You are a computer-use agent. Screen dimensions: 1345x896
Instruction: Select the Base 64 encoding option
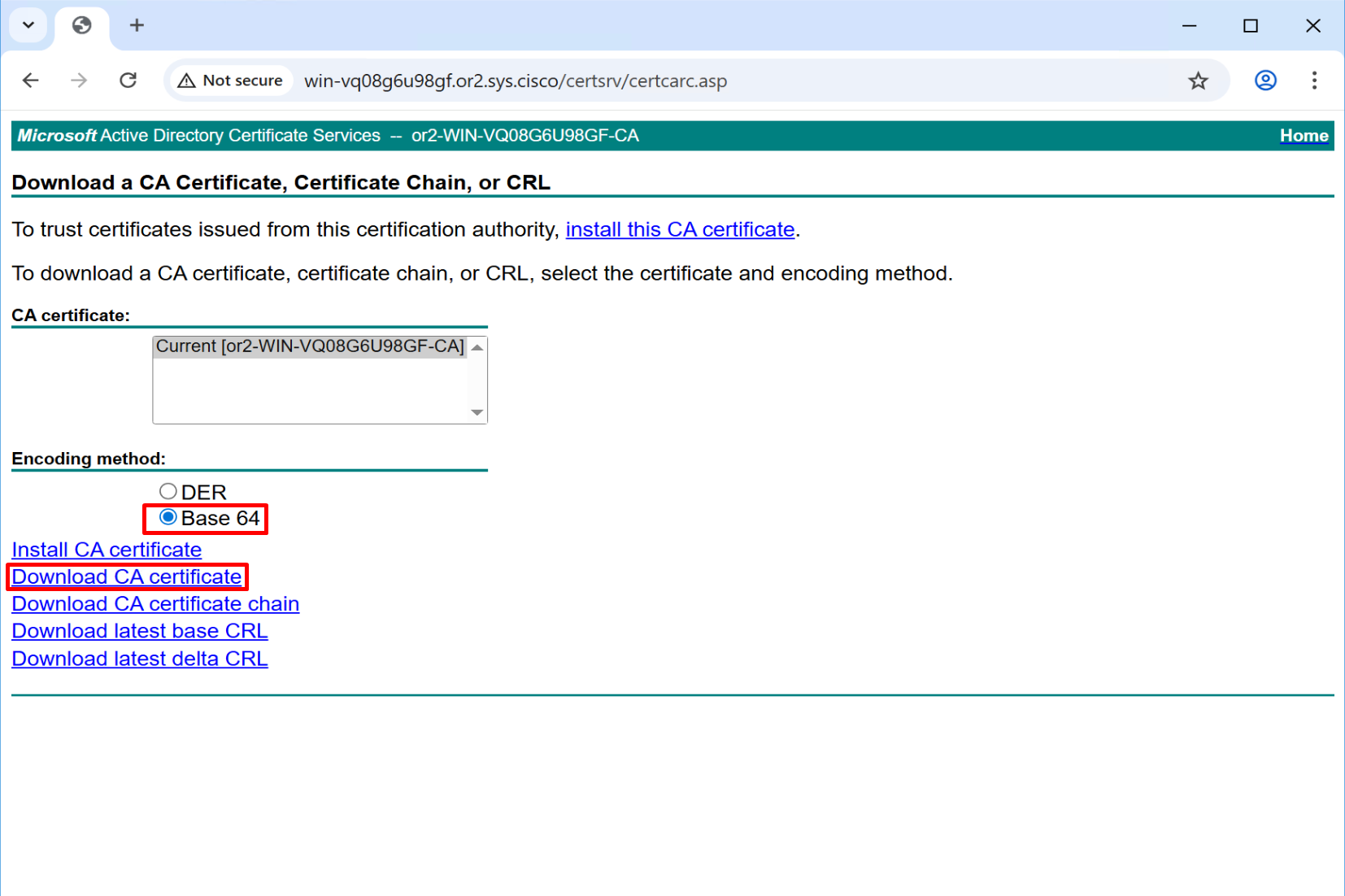(168, 517)
